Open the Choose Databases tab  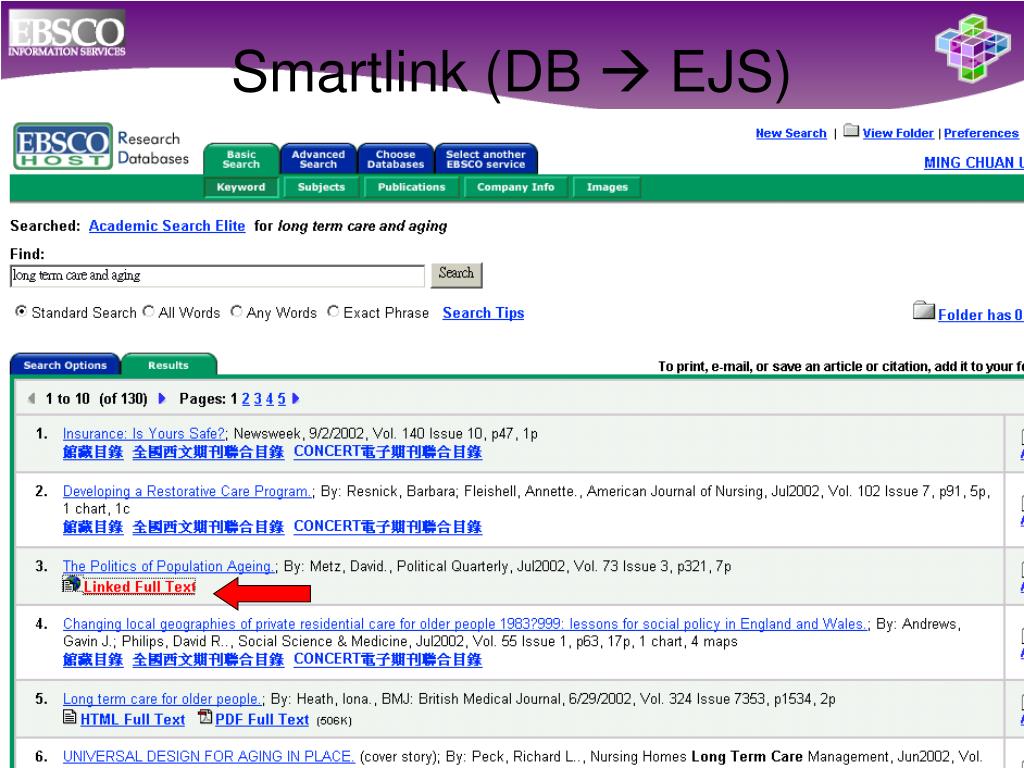395,159
